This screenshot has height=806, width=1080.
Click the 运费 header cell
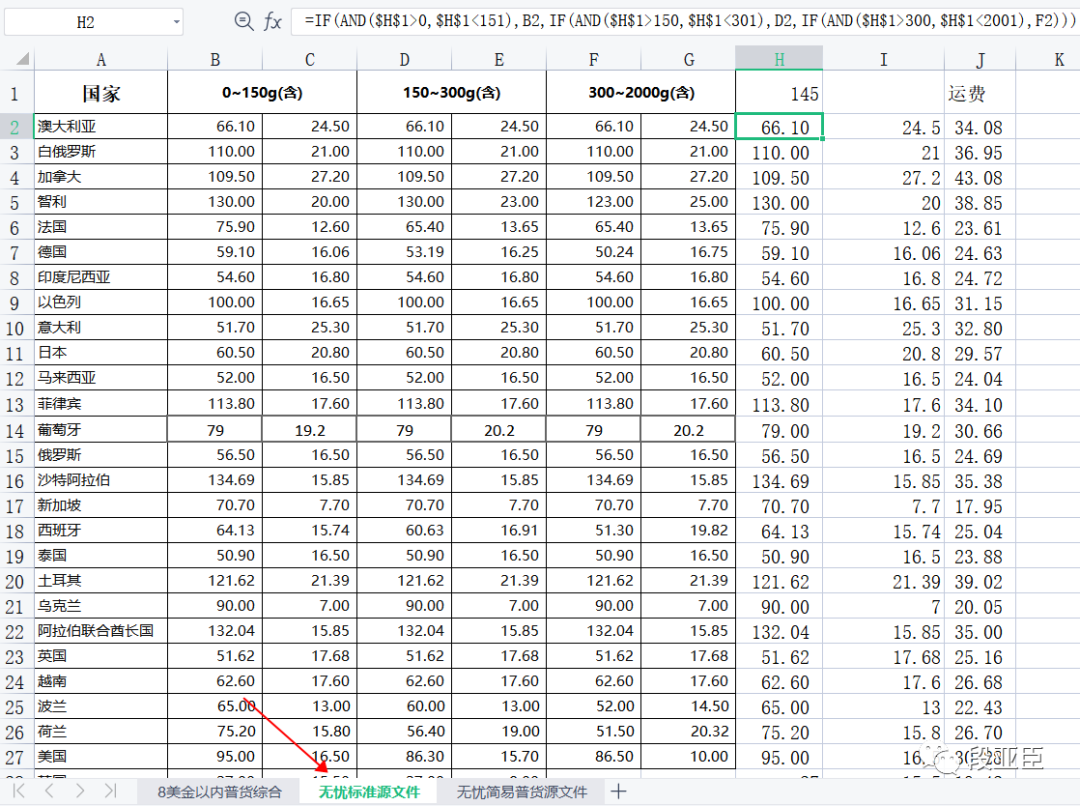pos(979,93)
